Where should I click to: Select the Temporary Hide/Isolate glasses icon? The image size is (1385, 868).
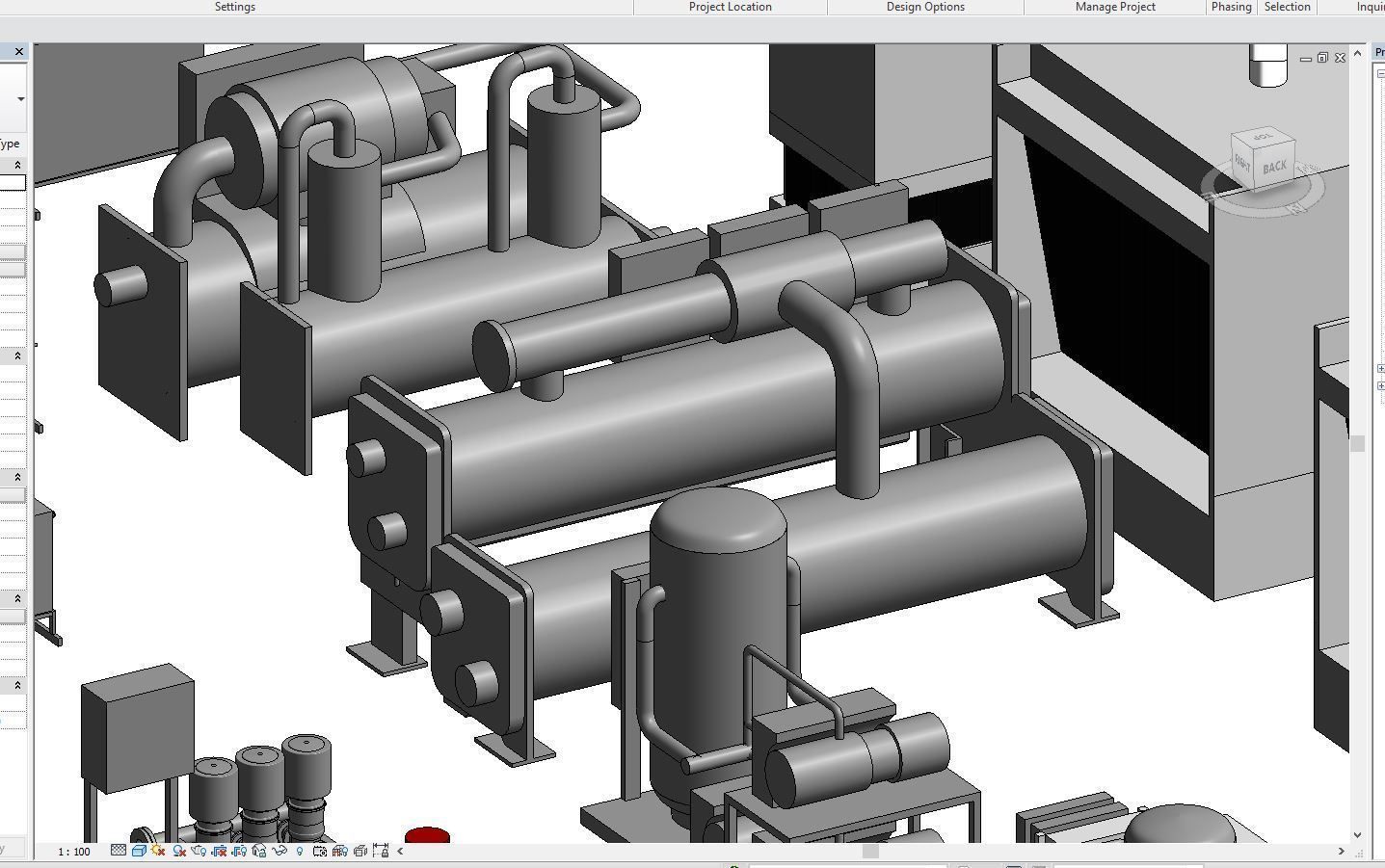click(x=279, y=851)
